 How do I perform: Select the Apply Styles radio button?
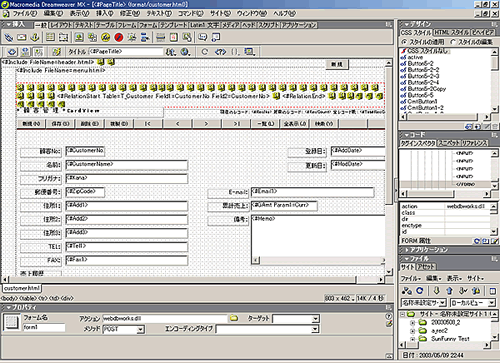point(404,42)
